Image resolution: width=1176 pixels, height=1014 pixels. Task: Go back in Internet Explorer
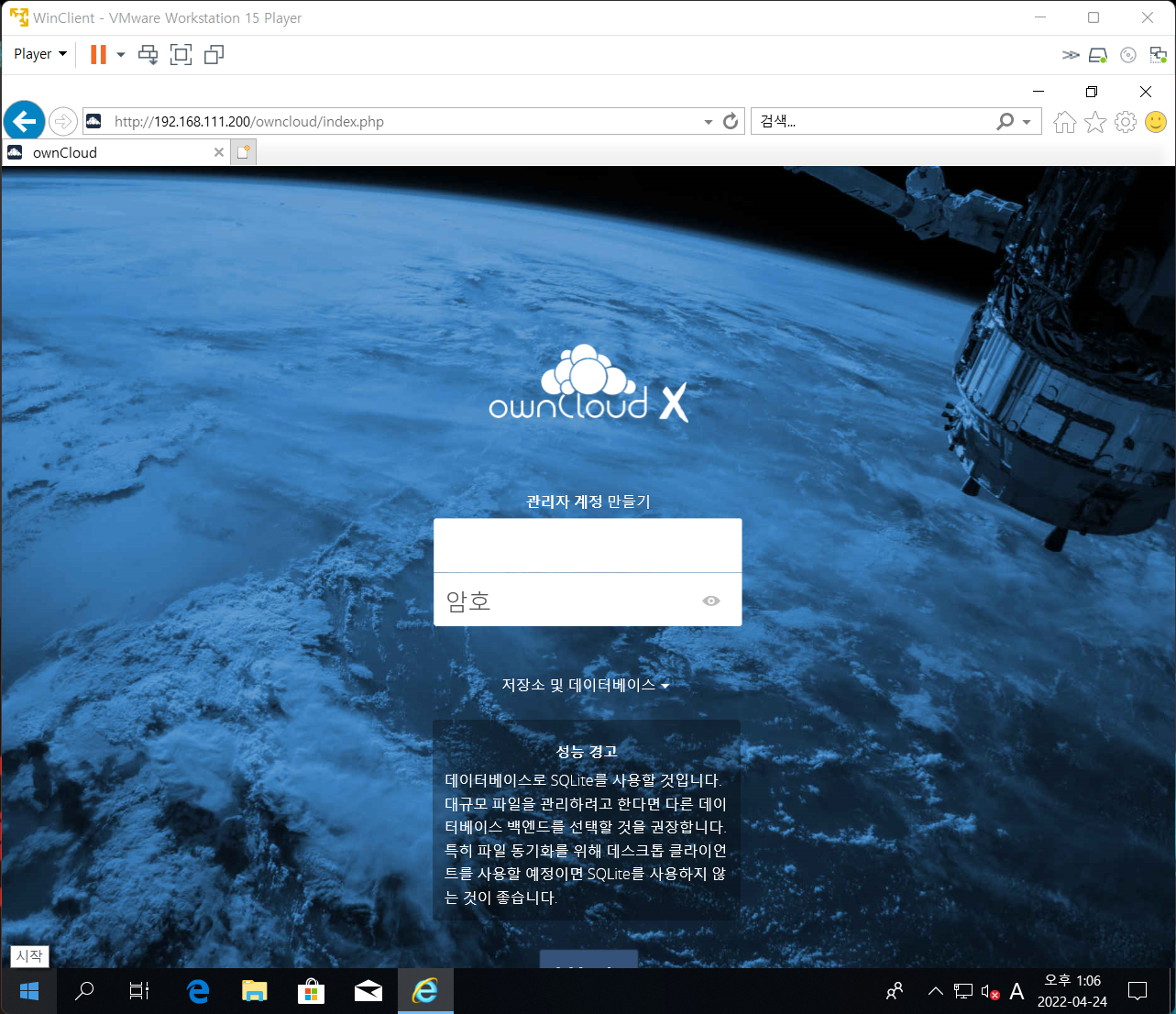[25, 121]
